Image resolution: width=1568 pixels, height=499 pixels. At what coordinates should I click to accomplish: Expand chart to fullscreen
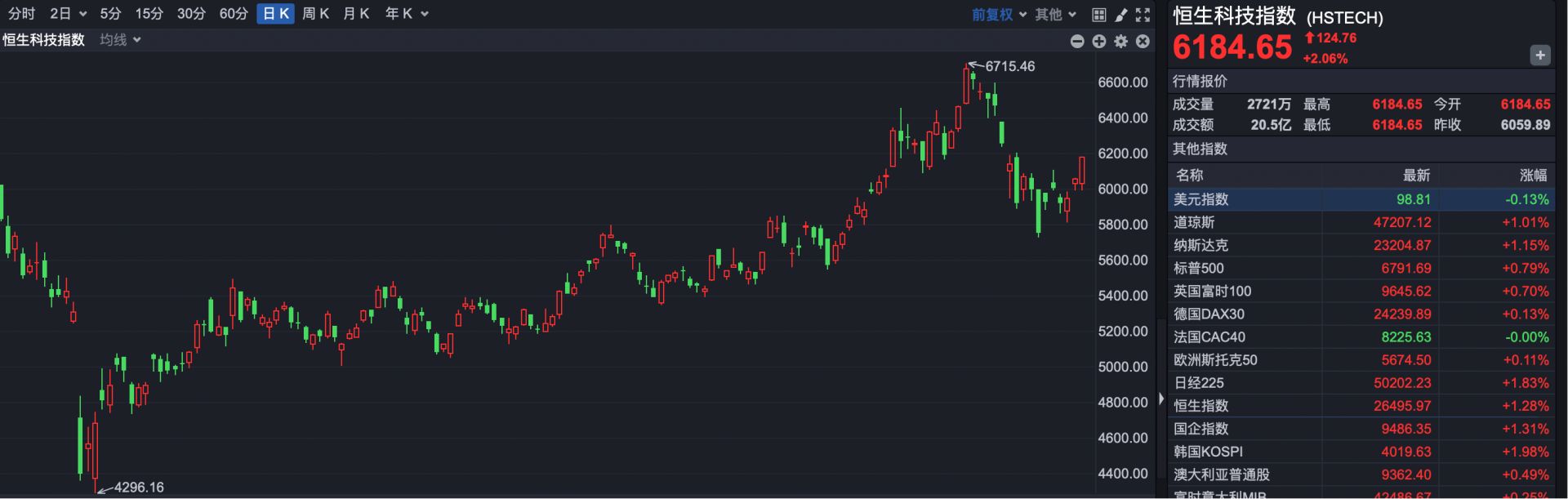[1143, 15]
